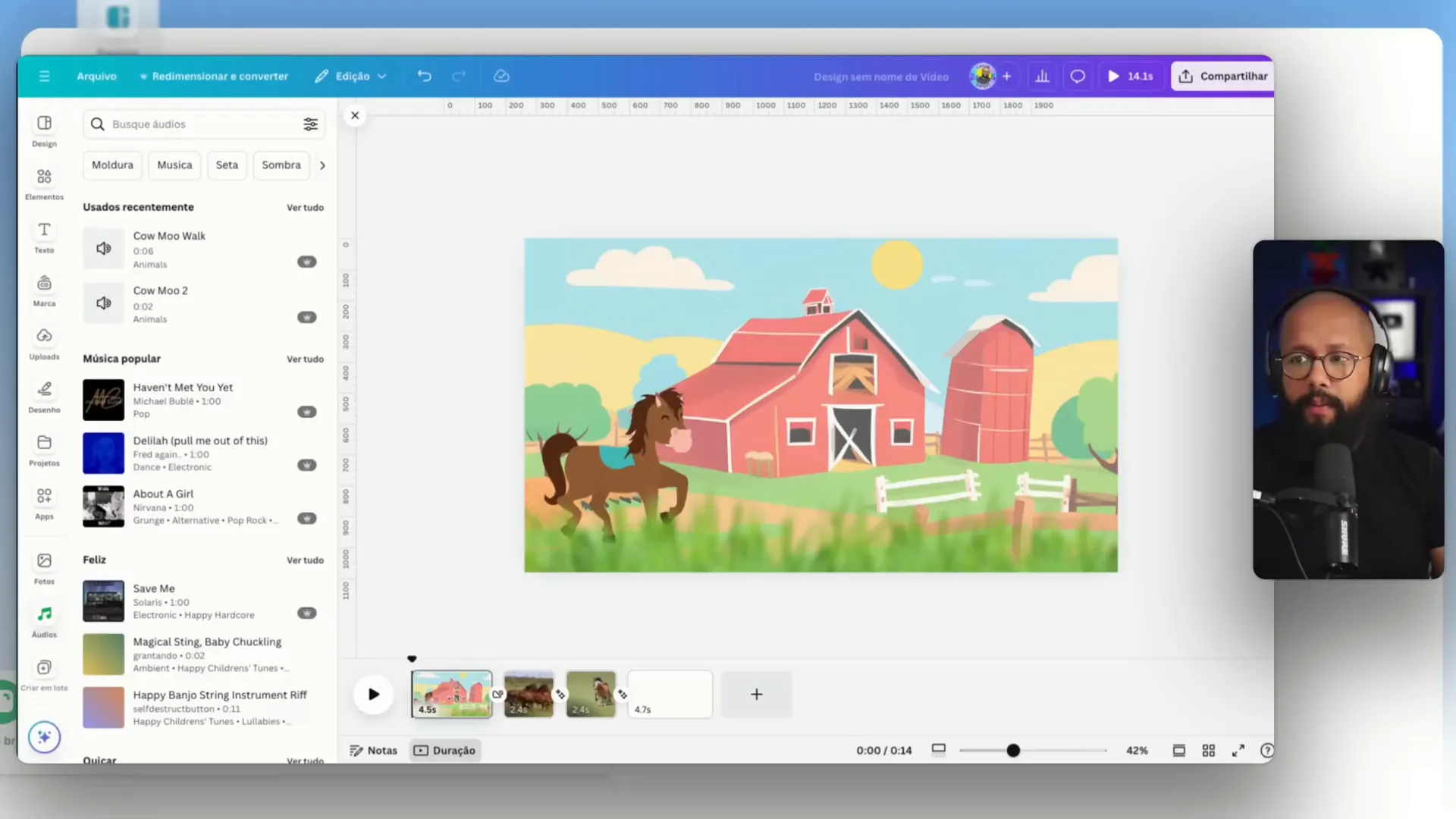Click the undo arrow icon
Image resolution: width=1456 pixels, height=819 pixels.
click(x=424, y=76)
